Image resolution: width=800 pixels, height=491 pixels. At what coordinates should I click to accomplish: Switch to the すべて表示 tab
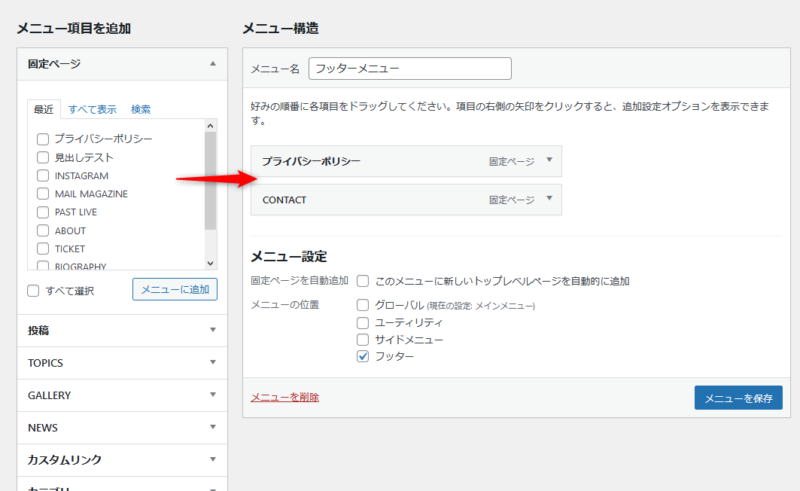pyautogui.click(x=92, y=110)
